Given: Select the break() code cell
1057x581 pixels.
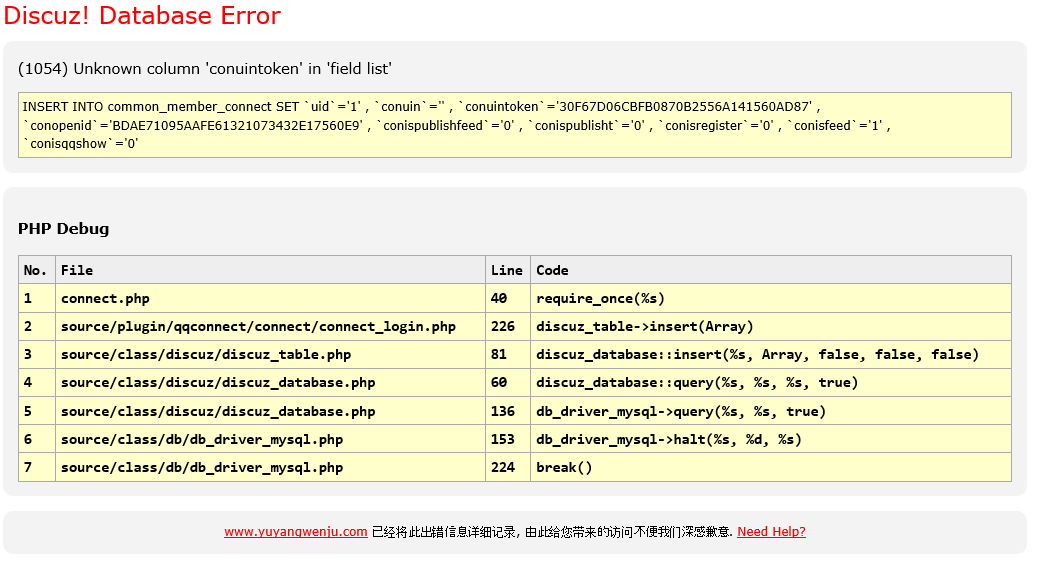Looking at the screenshot, I should click(771, 467).
